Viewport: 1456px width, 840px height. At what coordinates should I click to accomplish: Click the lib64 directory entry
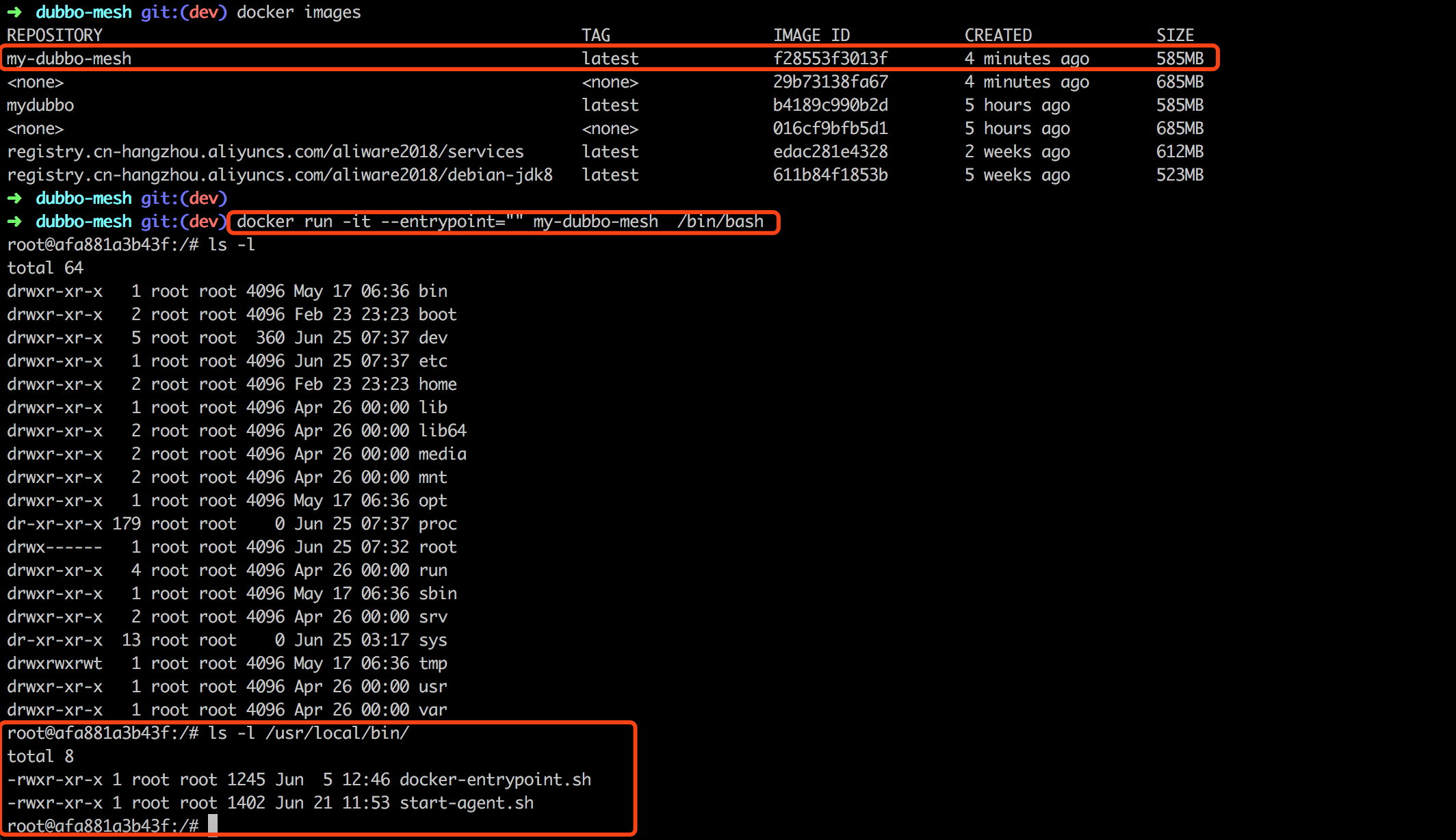coord(442,431)
